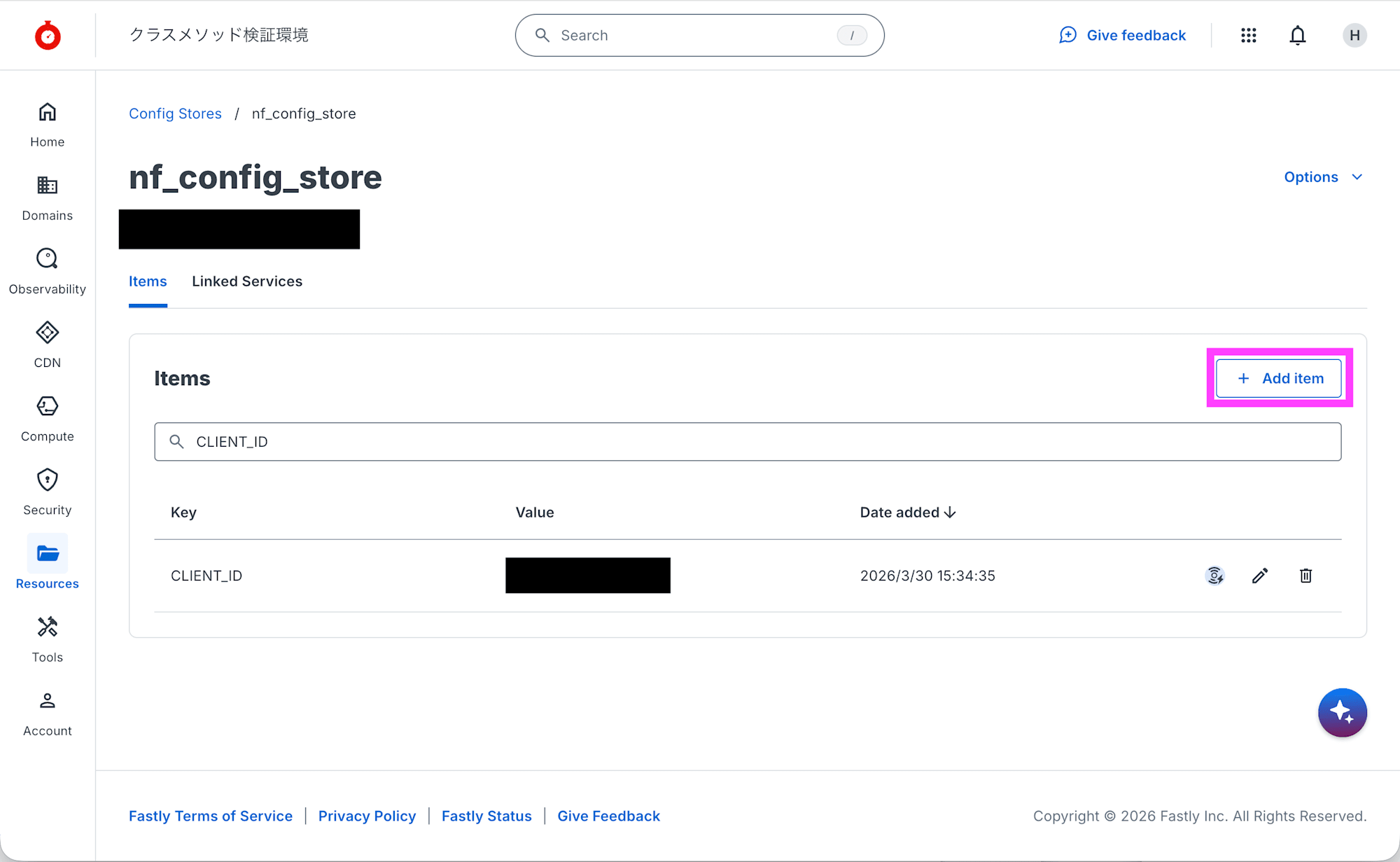The height and width of the screenshot is (862, 1400).
Task: Select the Items tab
Action: point(148,281)
